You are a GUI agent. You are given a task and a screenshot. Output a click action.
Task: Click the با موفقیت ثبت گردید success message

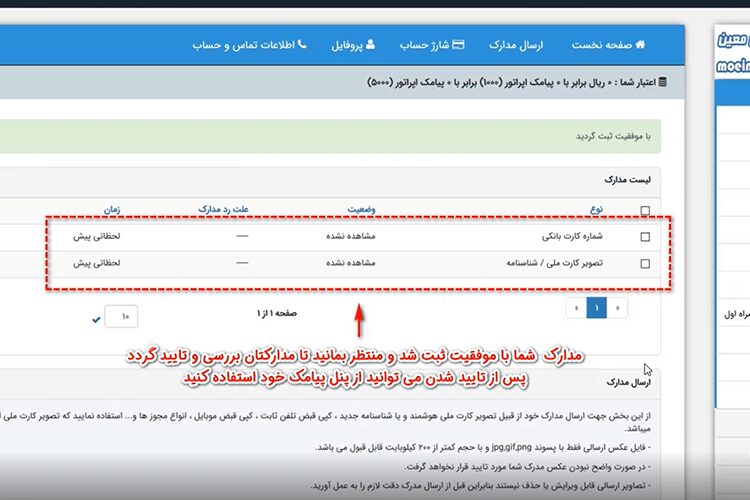click(613, 136)
